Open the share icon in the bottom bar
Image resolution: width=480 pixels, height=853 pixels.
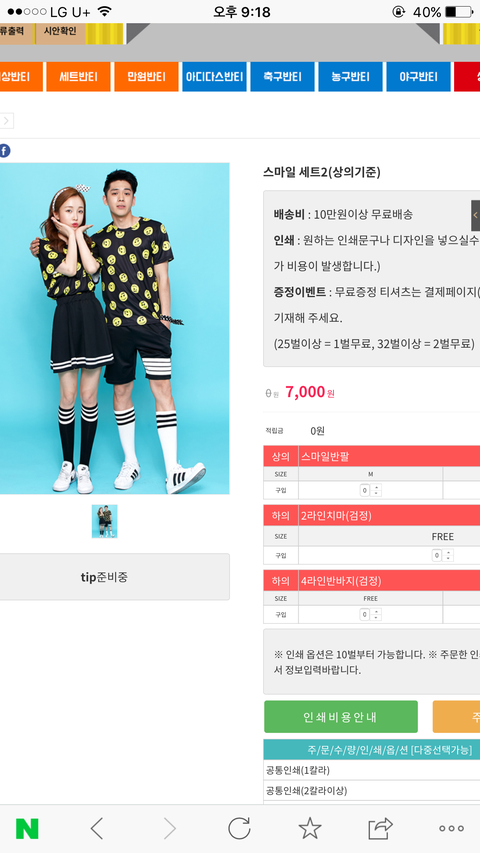380,829
